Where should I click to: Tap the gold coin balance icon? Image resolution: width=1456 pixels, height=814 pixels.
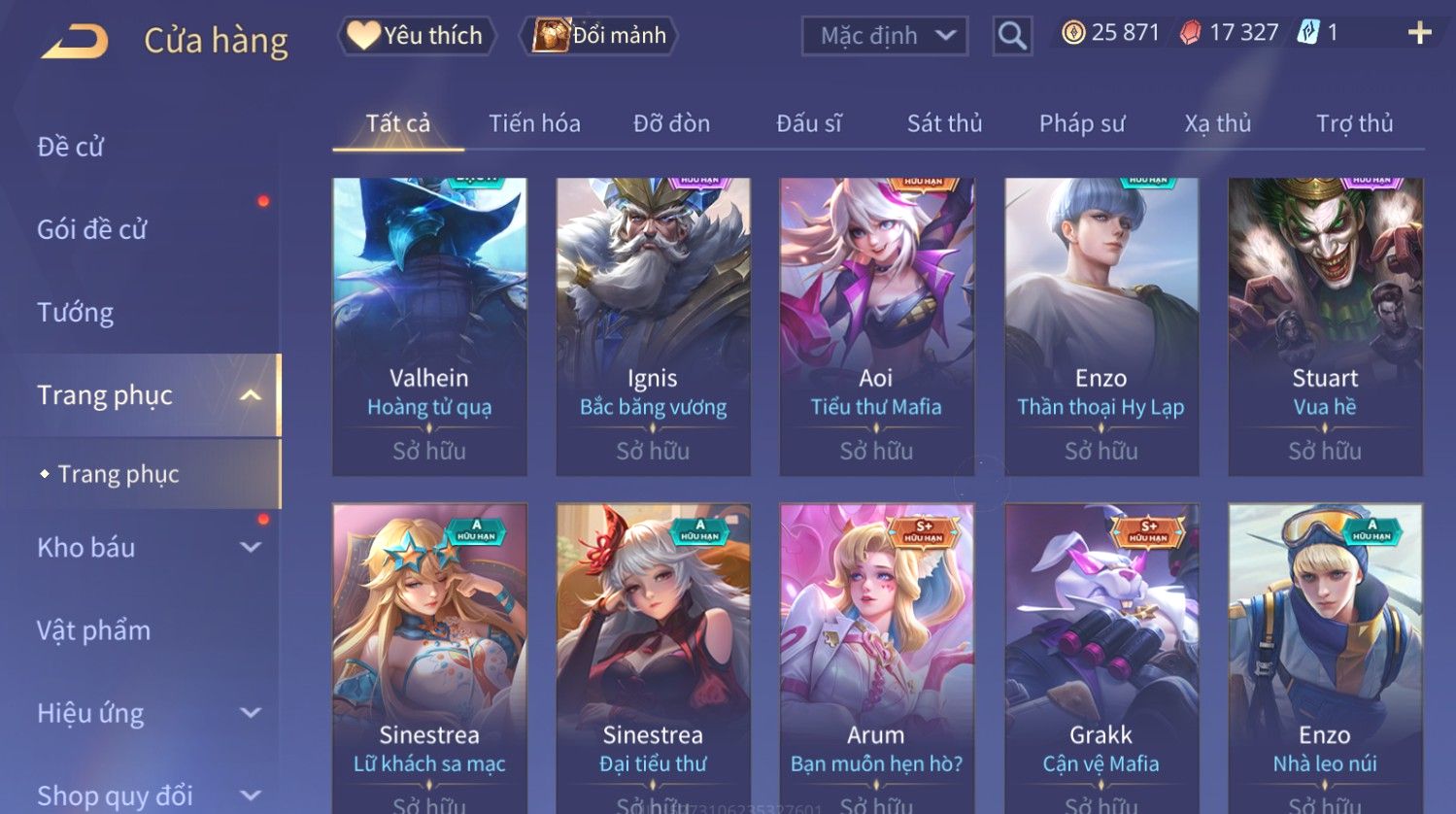point(1072,33)
